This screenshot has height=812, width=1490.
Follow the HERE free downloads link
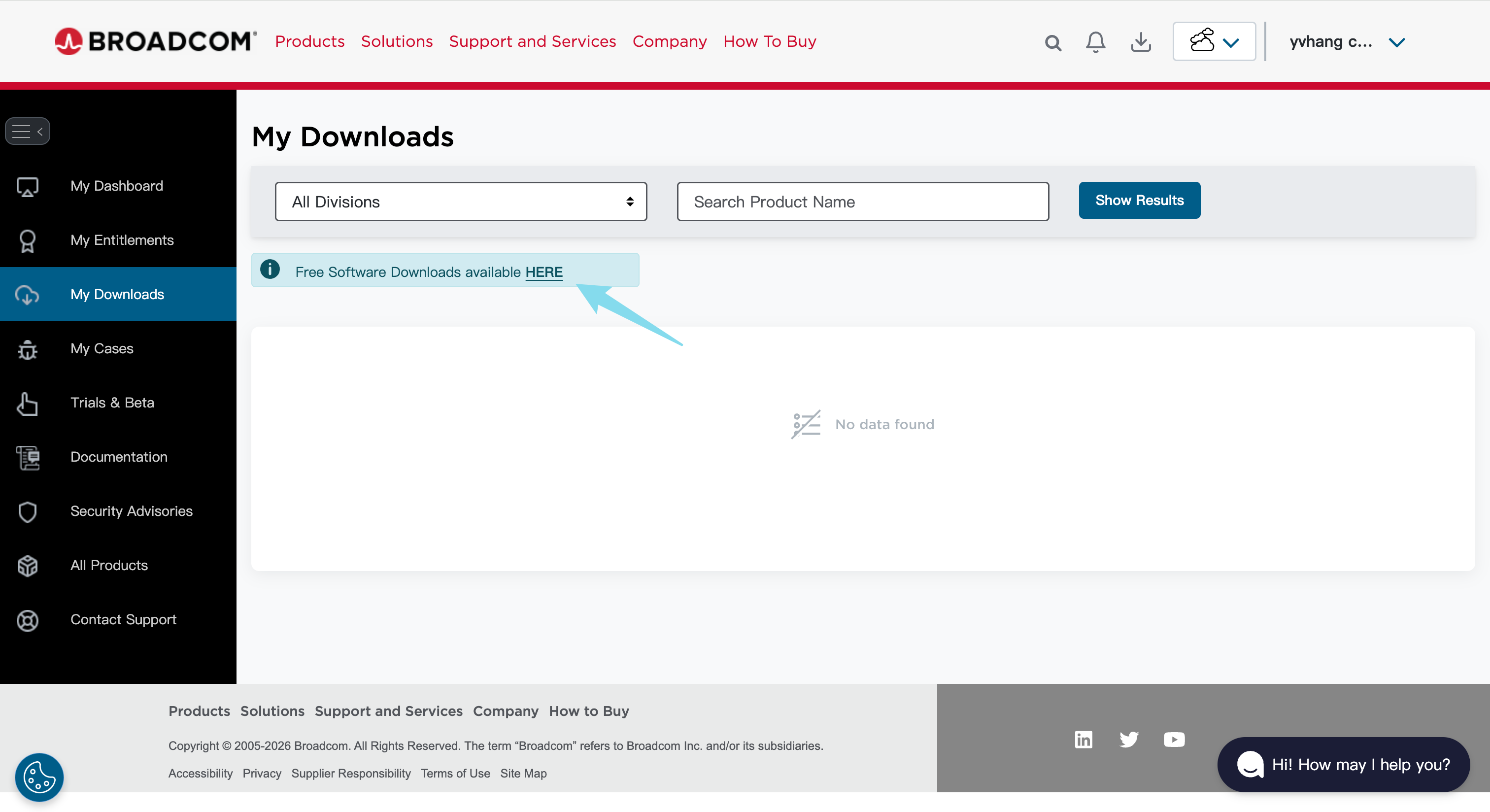[543, 272]
